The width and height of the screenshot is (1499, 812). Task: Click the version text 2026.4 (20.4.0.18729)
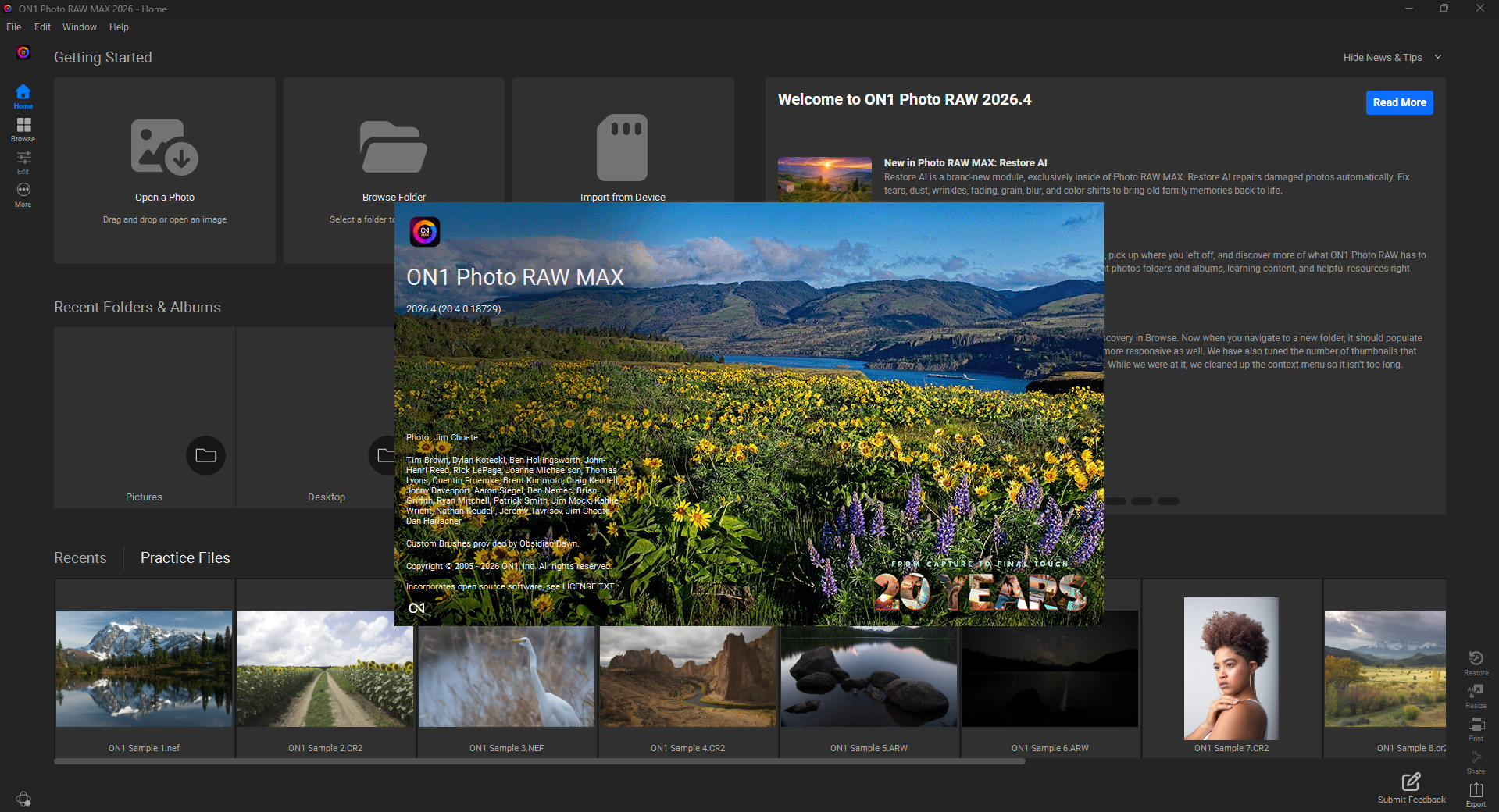[x=454, y=309]
